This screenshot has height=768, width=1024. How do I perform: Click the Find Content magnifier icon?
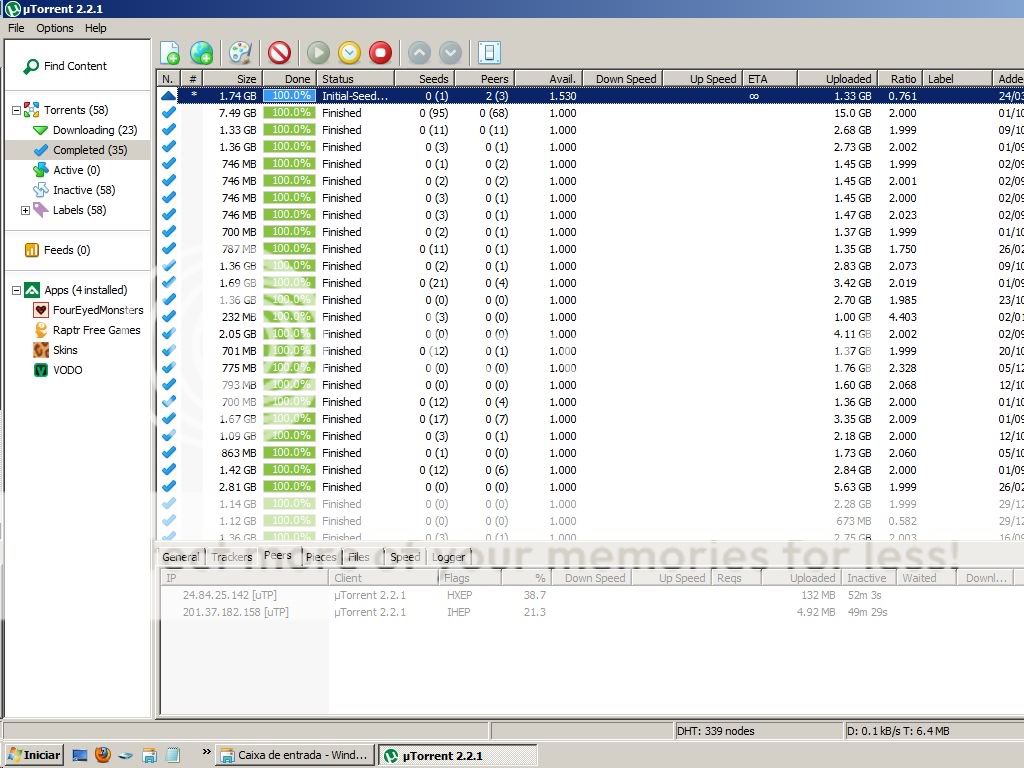(31, 66)
